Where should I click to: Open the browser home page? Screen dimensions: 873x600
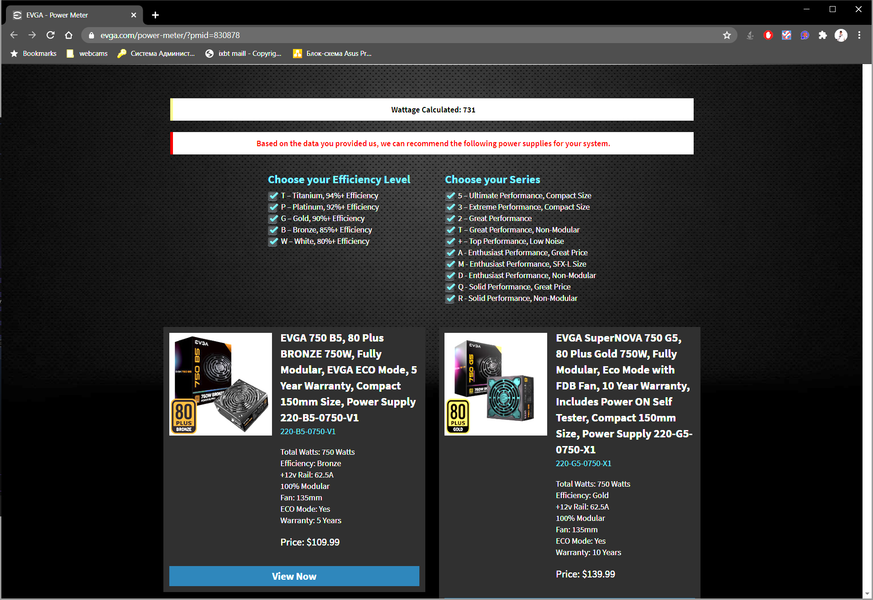point(68,35)
